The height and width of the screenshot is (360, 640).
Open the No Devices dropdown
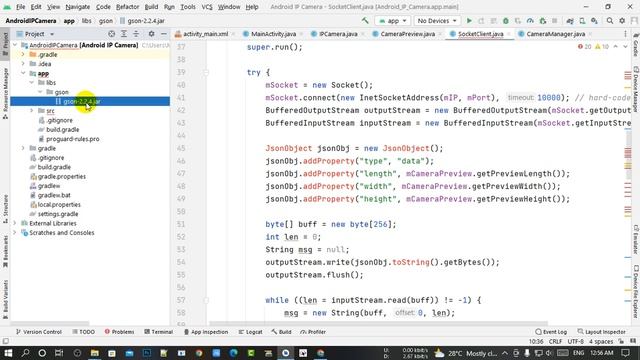(437, 20)
